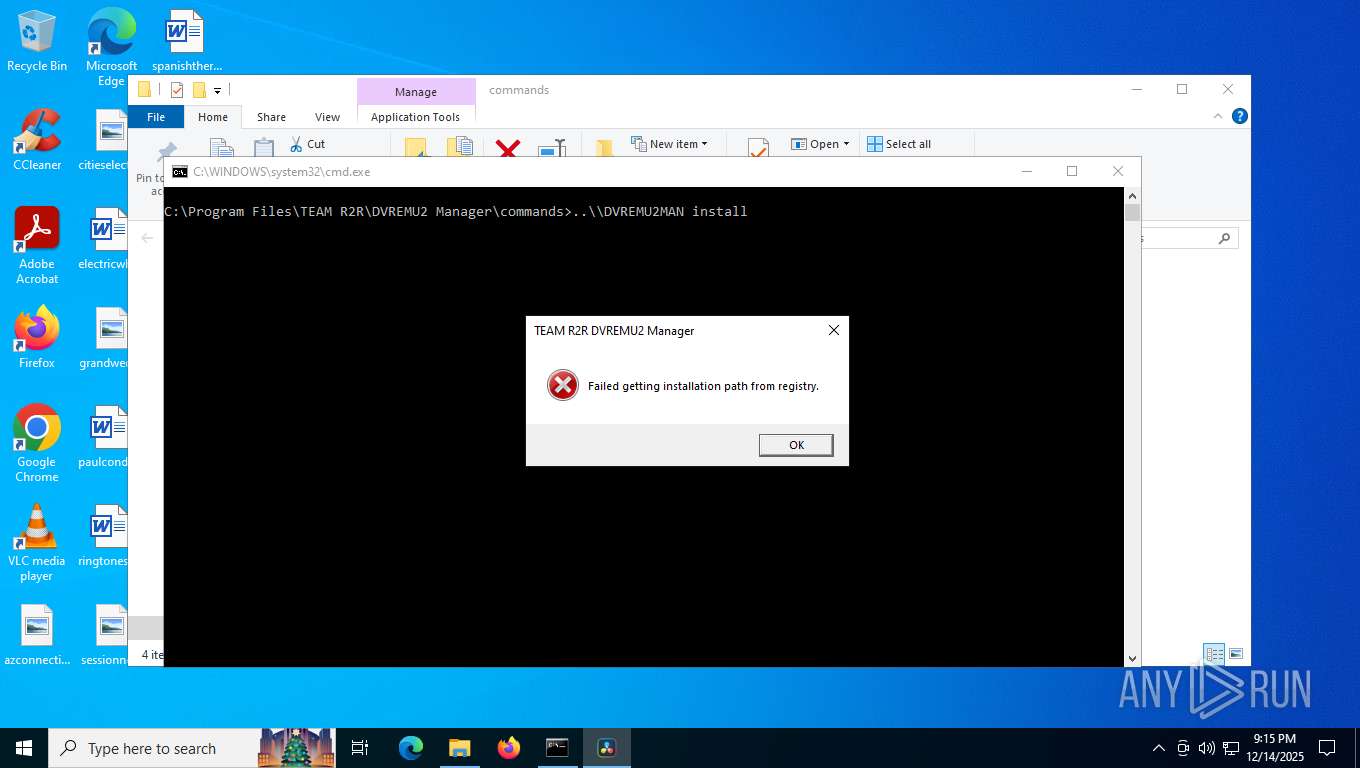Switch Explorer to large icons view
The image size is (1360, 768).
point(1236,655)
